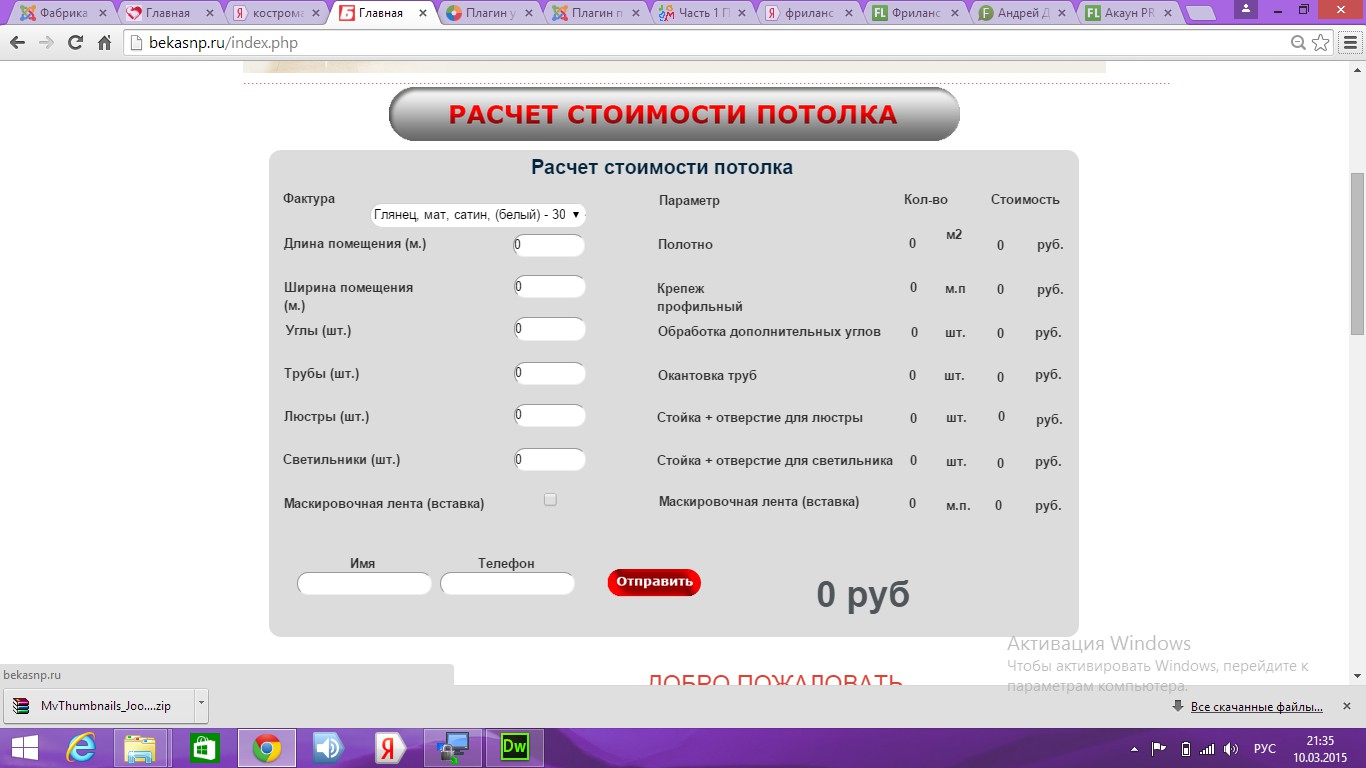Click the 0 руб total price text
Screen dimensions: 1366x768
(863, 594)
